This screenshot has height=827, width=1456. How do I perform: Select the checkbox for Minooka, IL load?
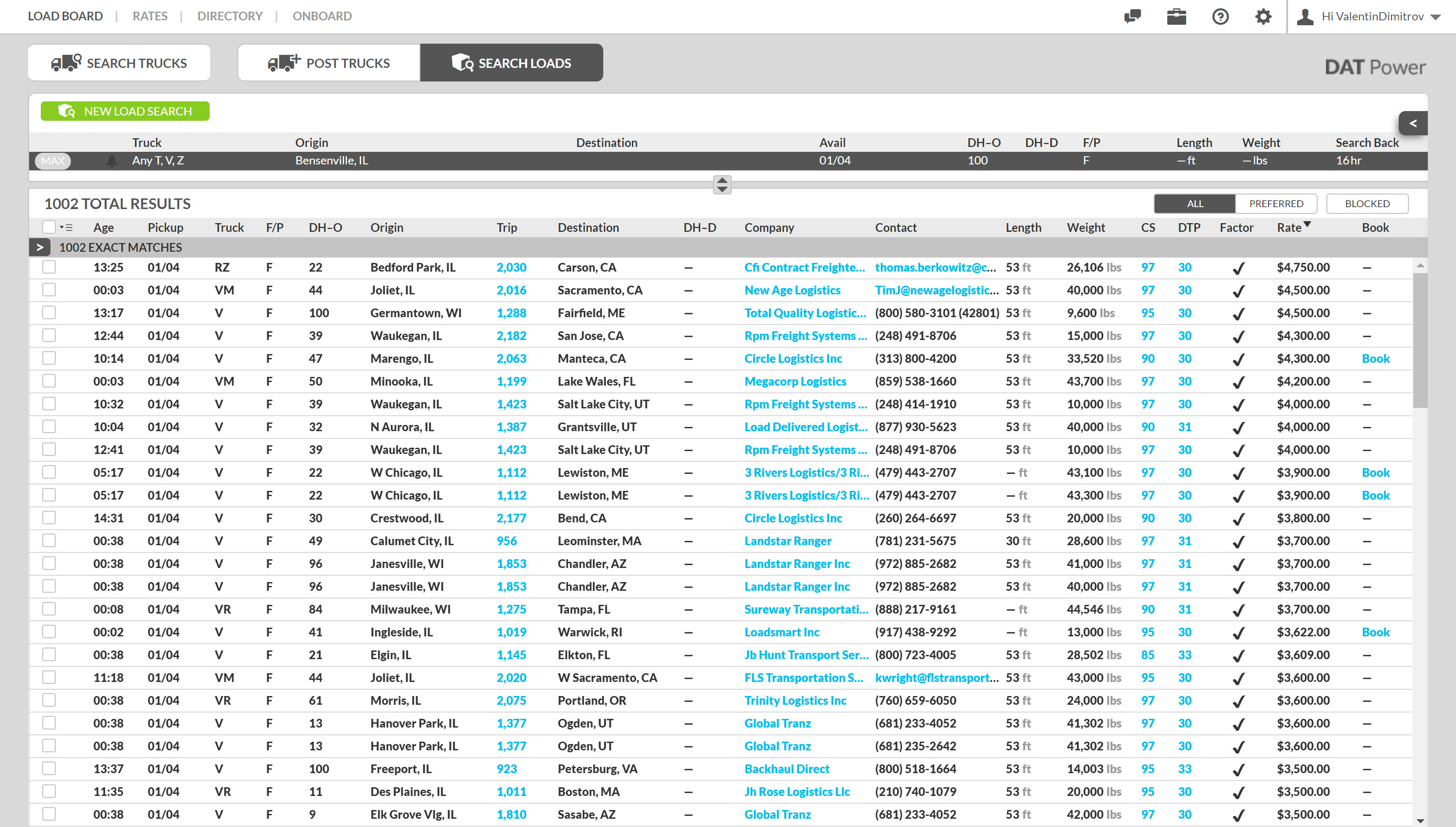coord(49,381)
